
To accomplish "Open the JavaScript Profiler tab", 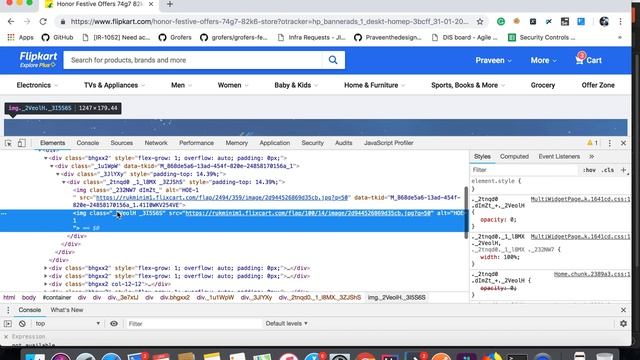I will (x=389, y=143).
